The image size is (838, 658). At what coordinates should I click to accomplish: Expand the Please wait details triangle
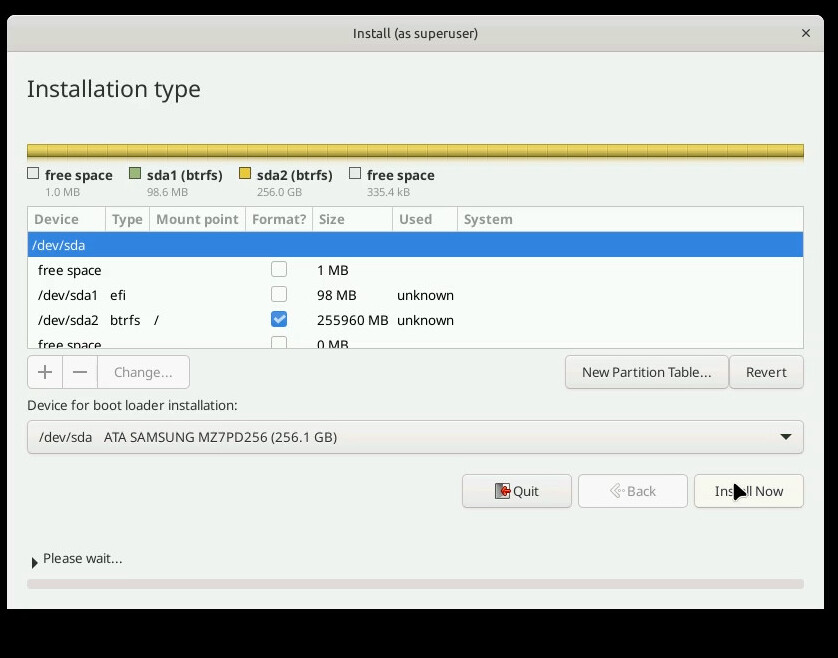click(35, 563)
